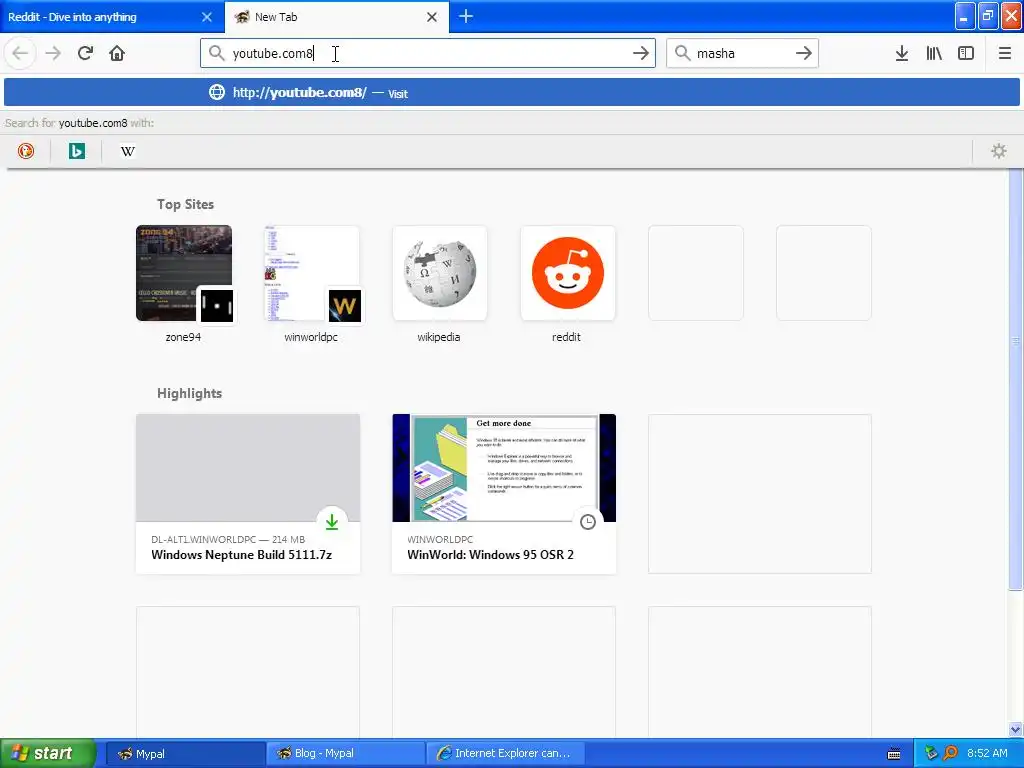Image resolution: width=1024 pixels, height=768 pixels.
Task: Toggle the sidebar view icon
Action: pyautogui.click(x=966, y=53)
